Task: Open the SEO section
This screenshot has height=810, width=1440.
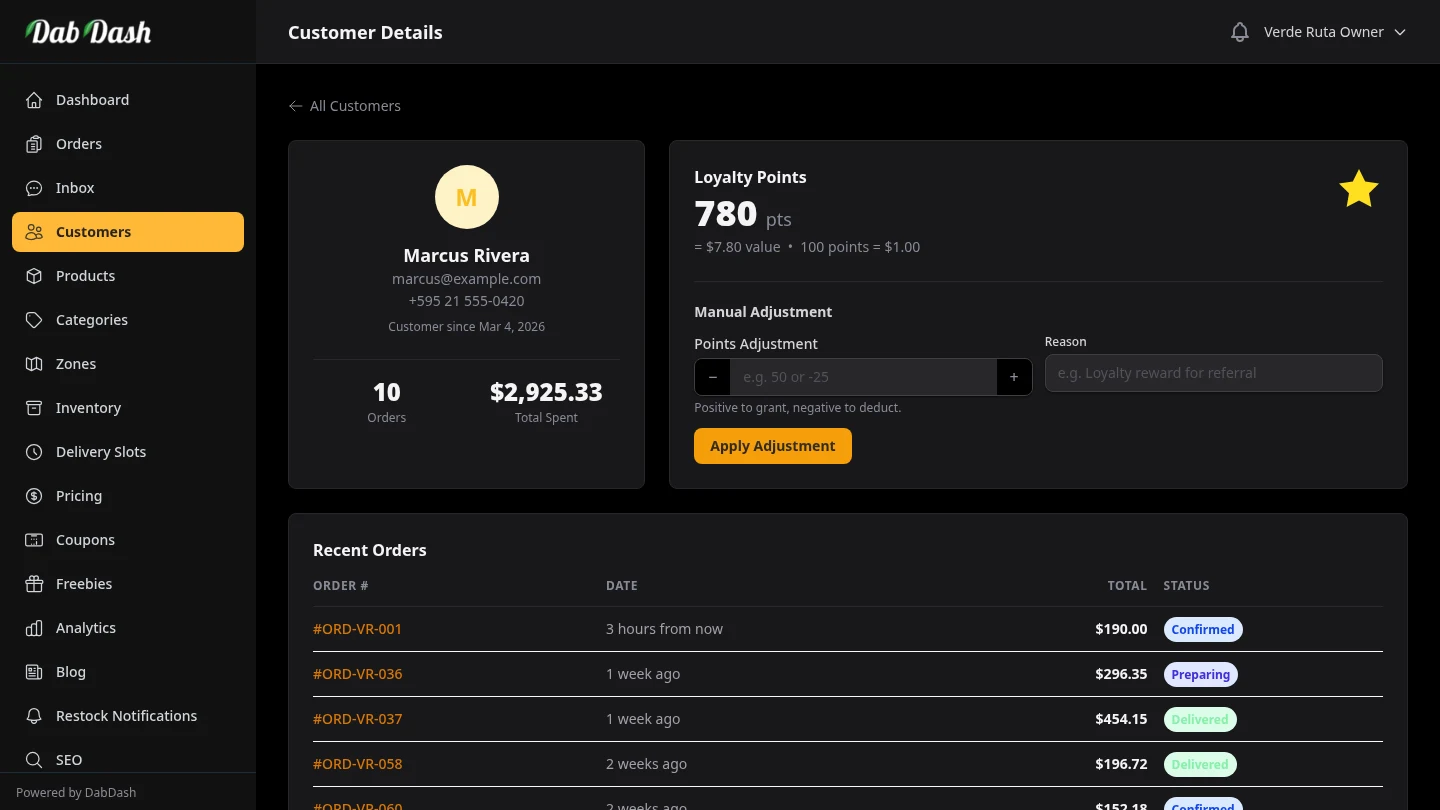Action: tap(68, 759)
